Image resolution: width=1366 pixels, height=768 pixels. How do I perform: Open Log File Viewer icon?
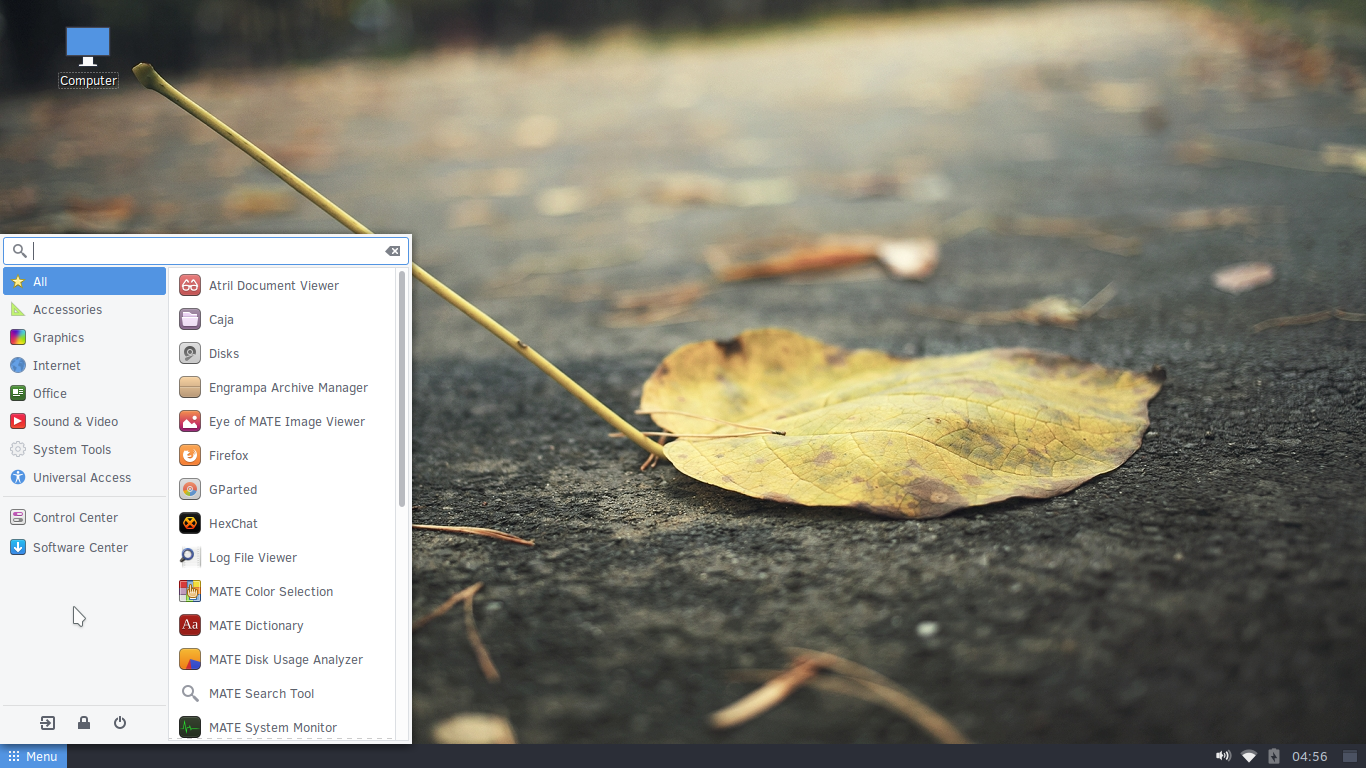pos(190,557)
